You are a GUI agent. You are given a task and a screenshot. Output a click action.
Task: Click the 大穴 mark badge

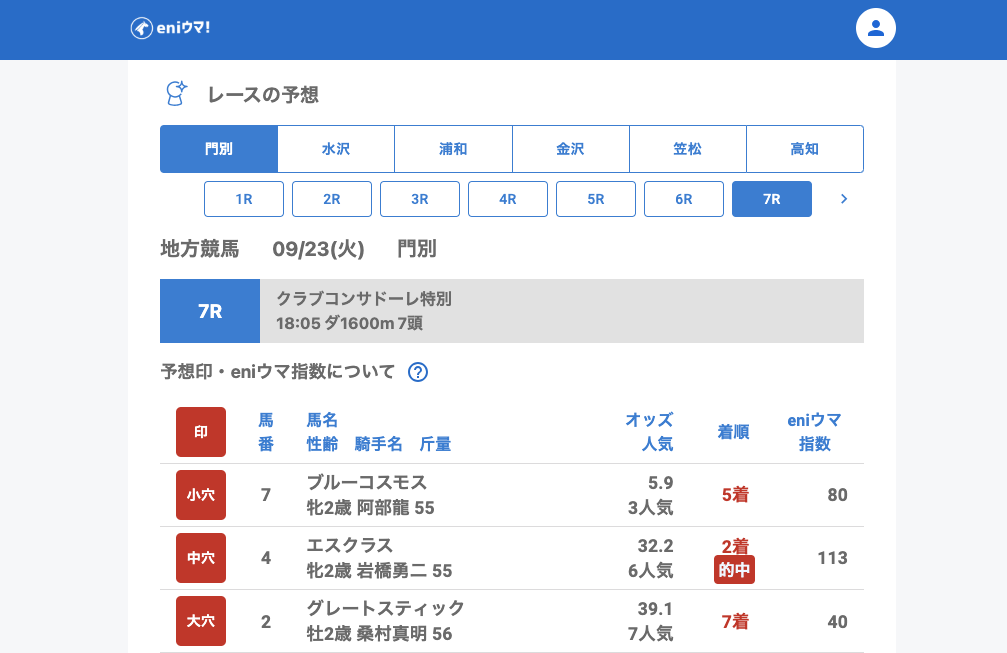pos(201,621)
